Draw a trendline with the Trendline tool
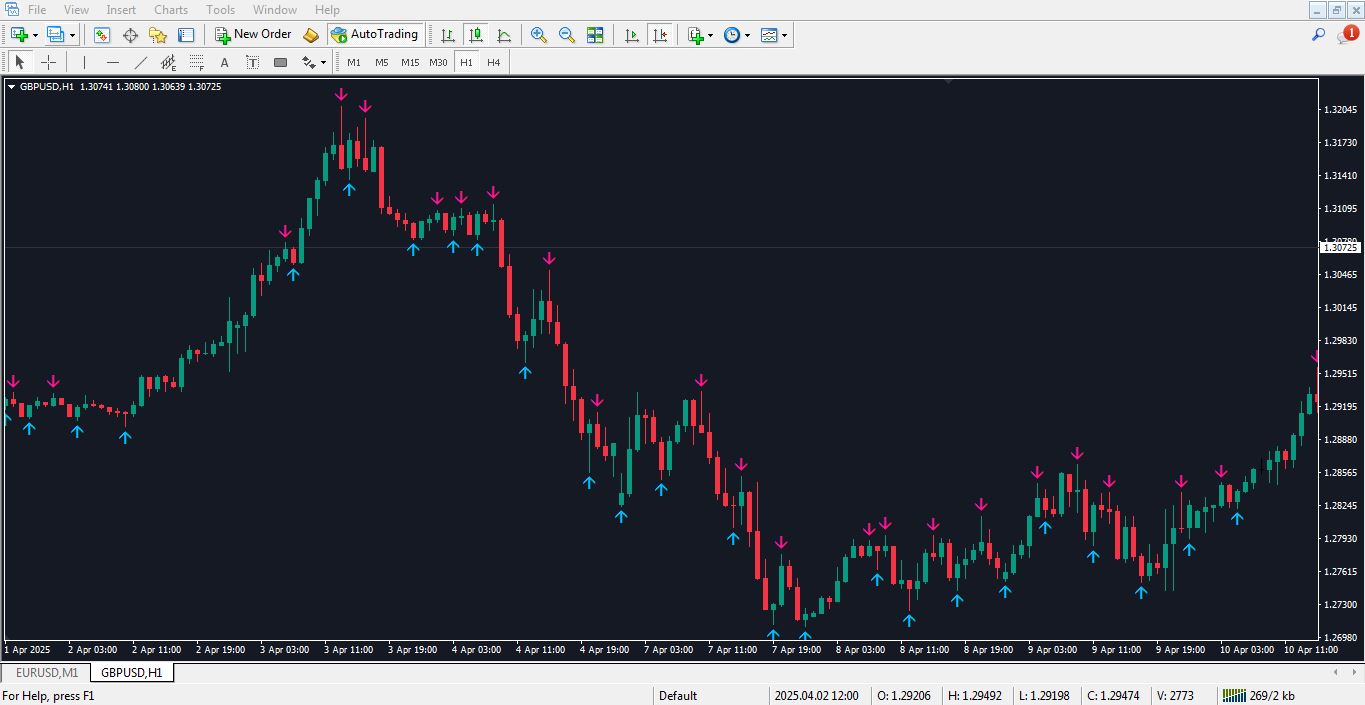Viewport: 1365px width, 705px height. point(141,62)
